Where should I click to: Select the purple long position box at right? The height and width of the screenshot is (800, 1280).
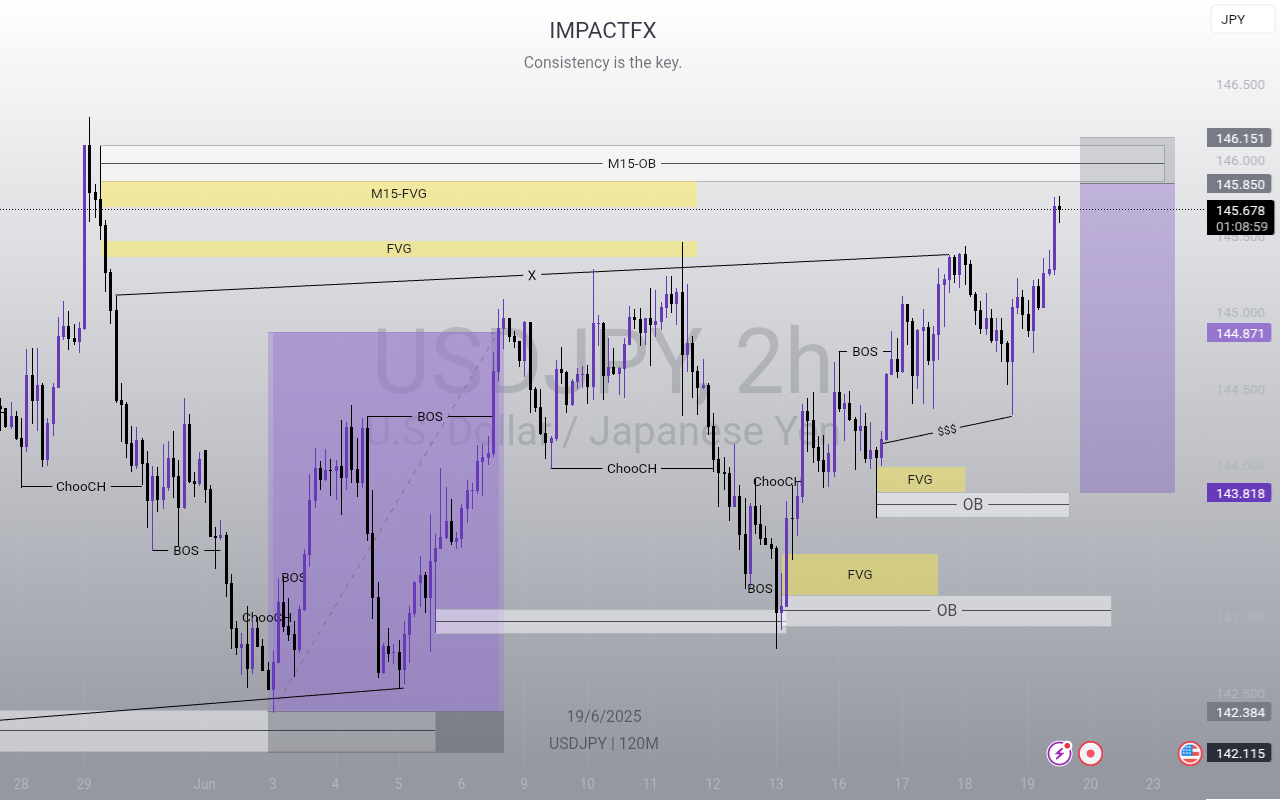1127,337
